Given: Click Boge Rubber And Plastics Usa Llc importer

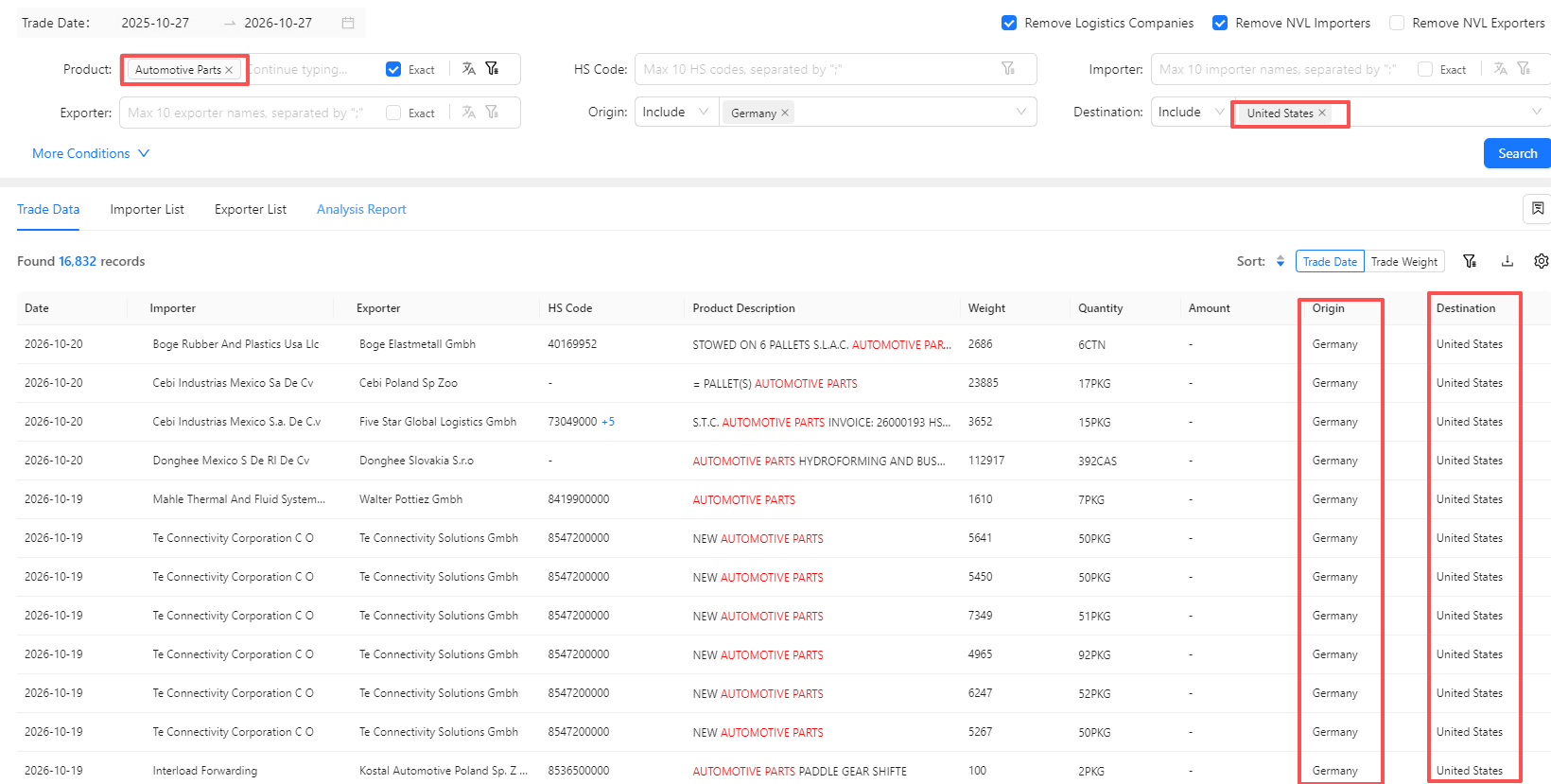Looking at the screenshot, I should pyautogui.click(x=235, y=344).
